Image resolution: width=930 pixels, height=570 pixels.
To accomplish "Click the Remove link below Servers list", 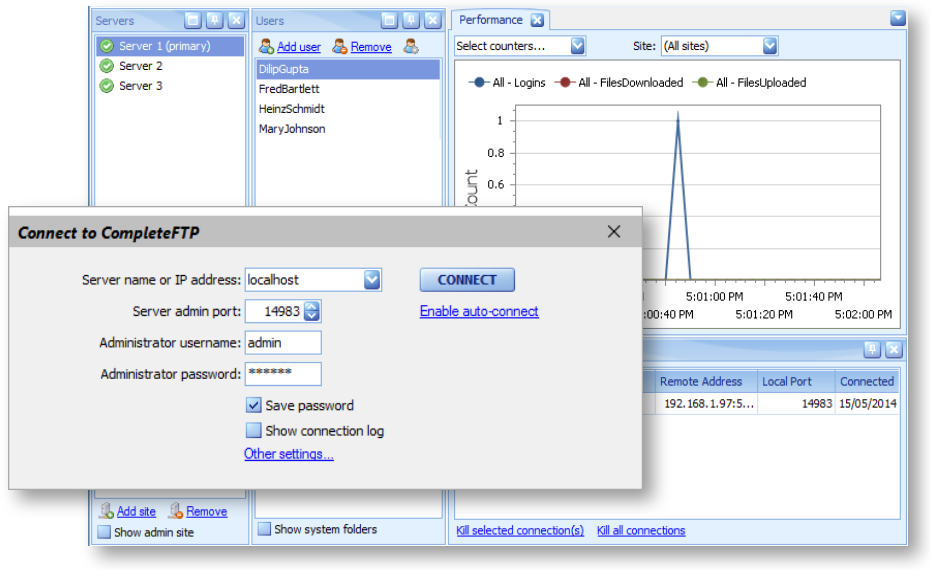I will 206,511.
